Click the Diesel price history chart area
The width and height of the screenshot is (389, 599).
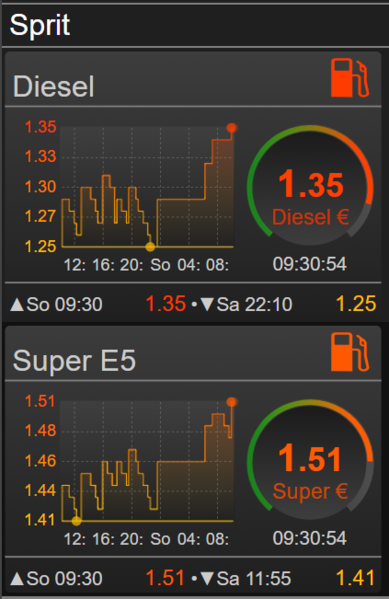pyautogui.click(x=147, y=187)
